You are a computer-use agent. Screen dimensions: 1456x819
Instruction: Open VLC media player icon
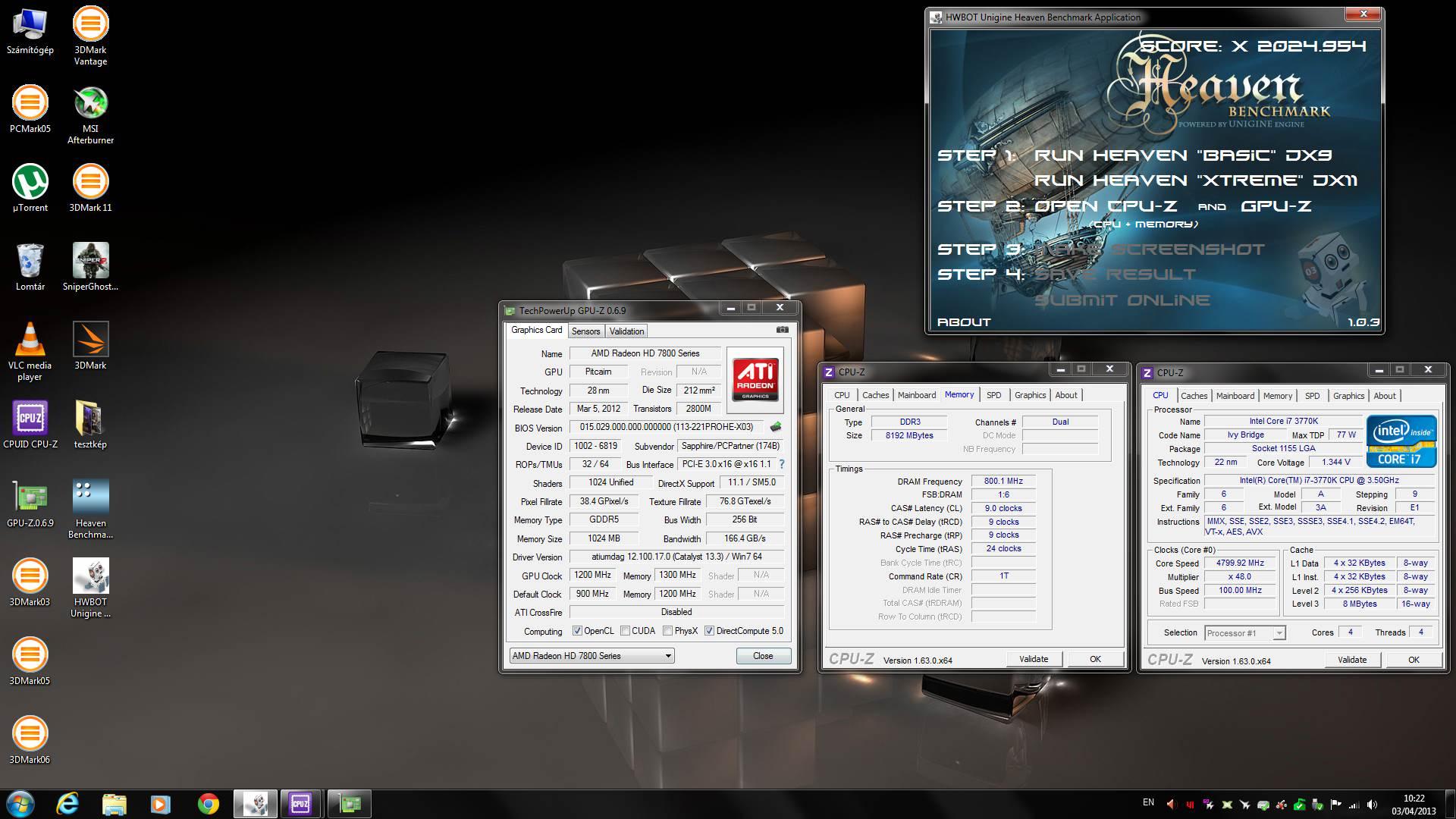point(30,352)
